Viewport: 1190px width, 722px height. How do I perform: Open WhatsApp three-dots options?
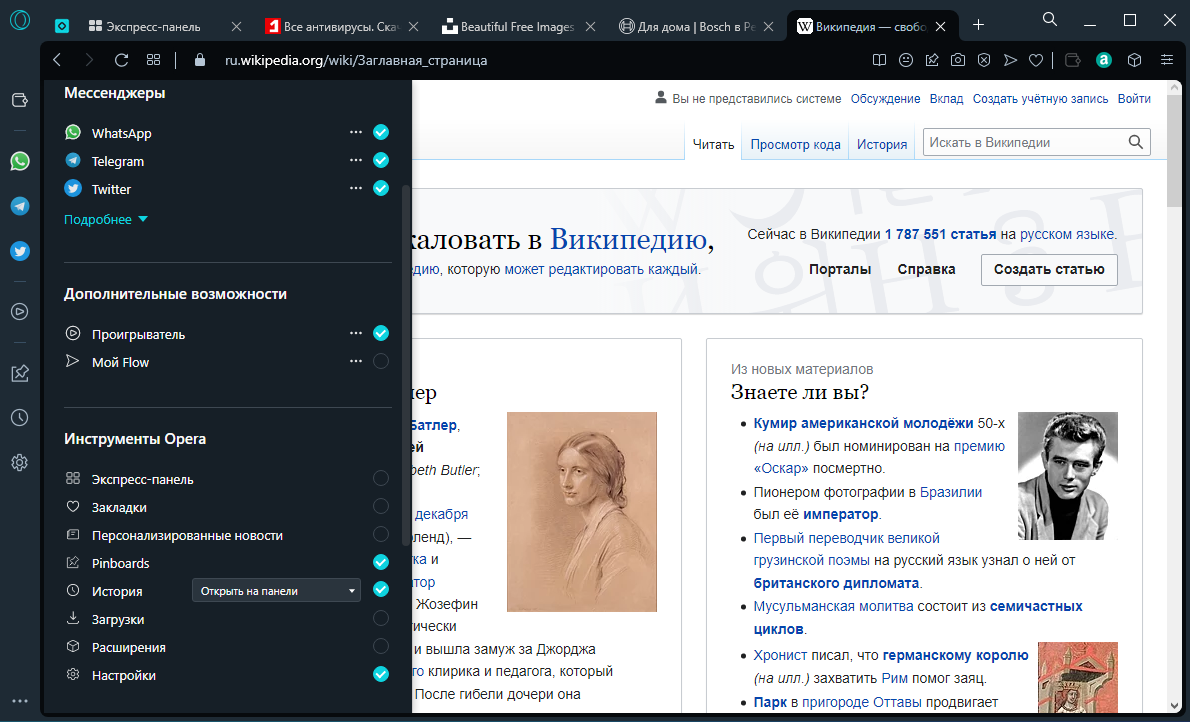click(356, 132)
